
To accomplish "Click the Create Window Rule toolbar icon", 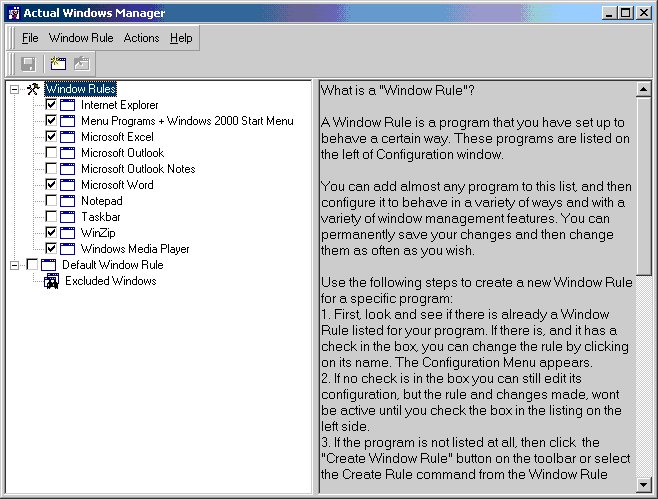I will (x=58, y=64).
